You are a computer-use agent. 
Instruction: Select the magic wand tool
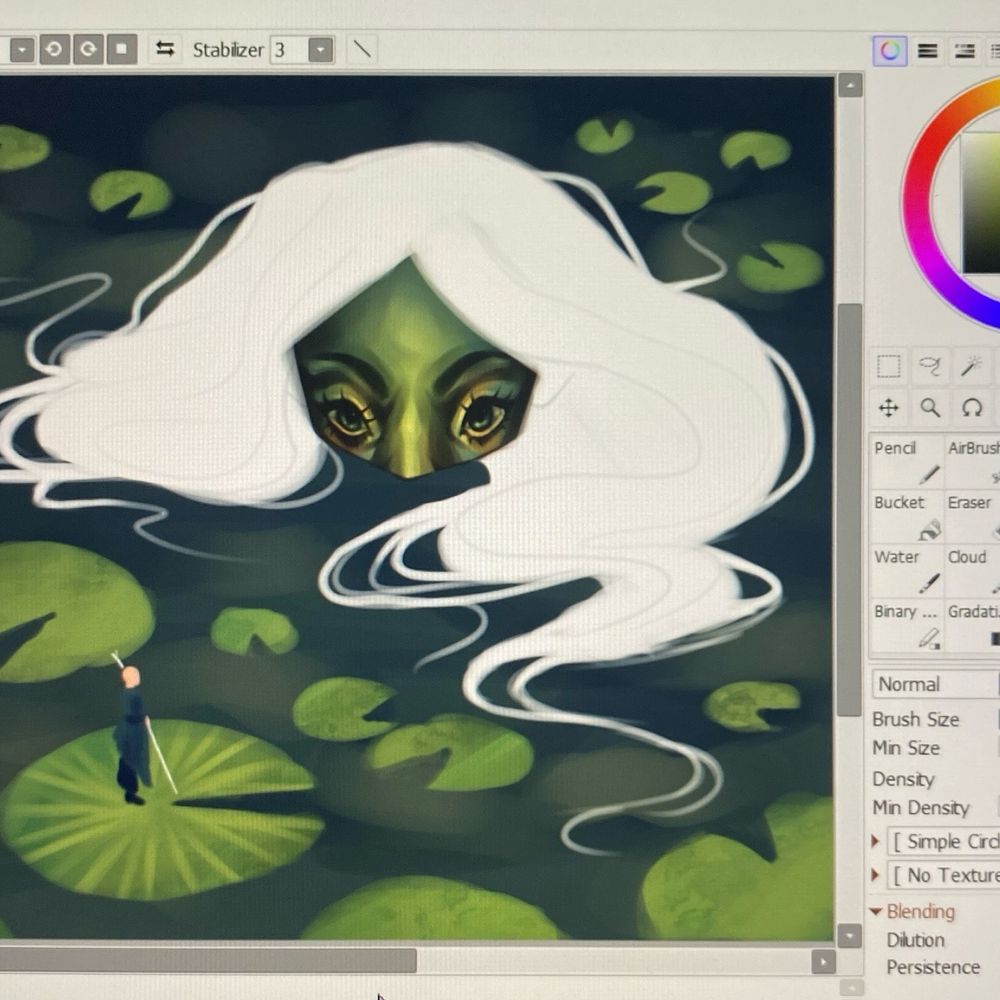pos(971,366)
